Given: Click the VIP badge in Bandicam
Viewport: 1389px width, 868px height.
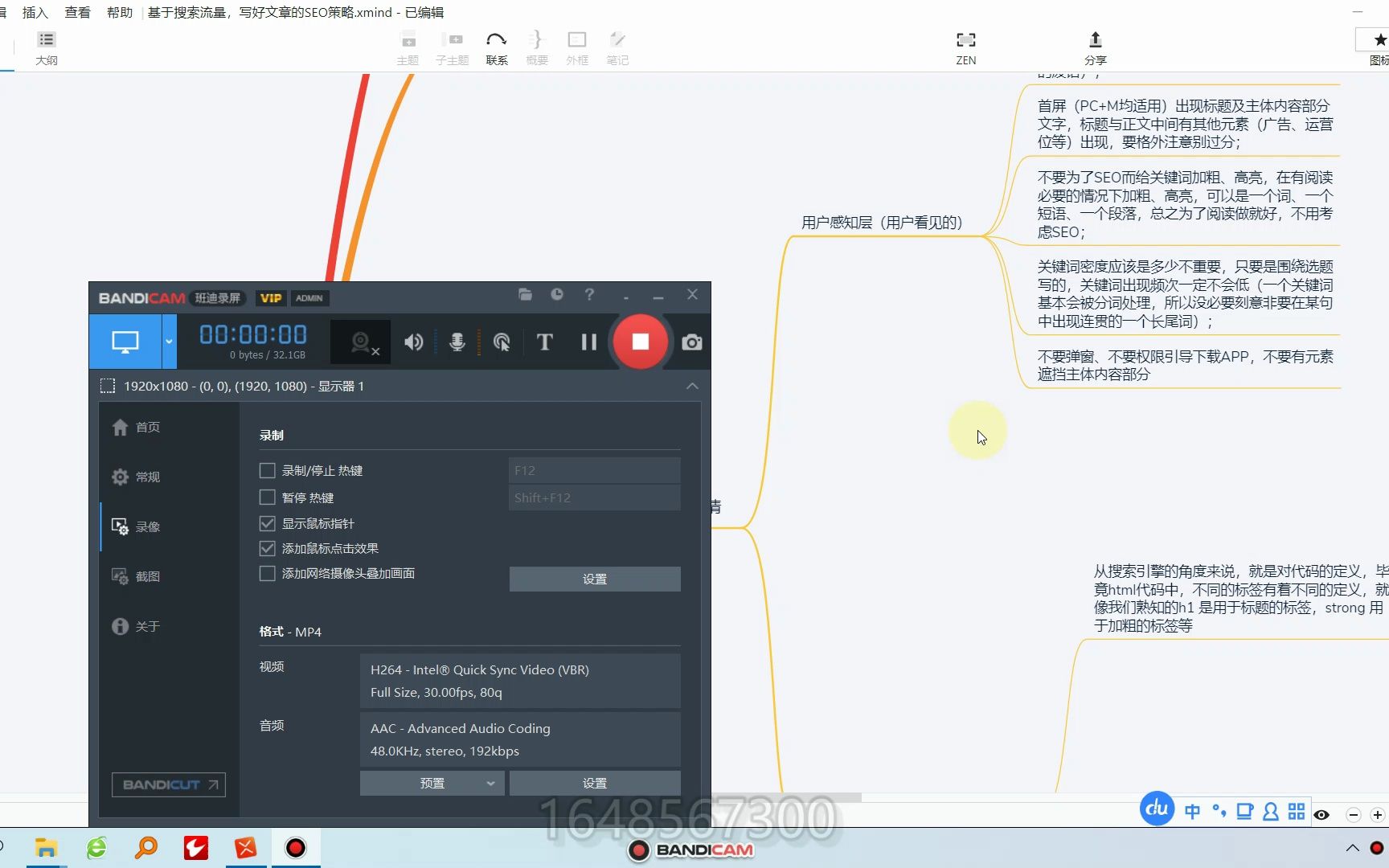Looking at the screenshot, I should (x=271, y=298).
